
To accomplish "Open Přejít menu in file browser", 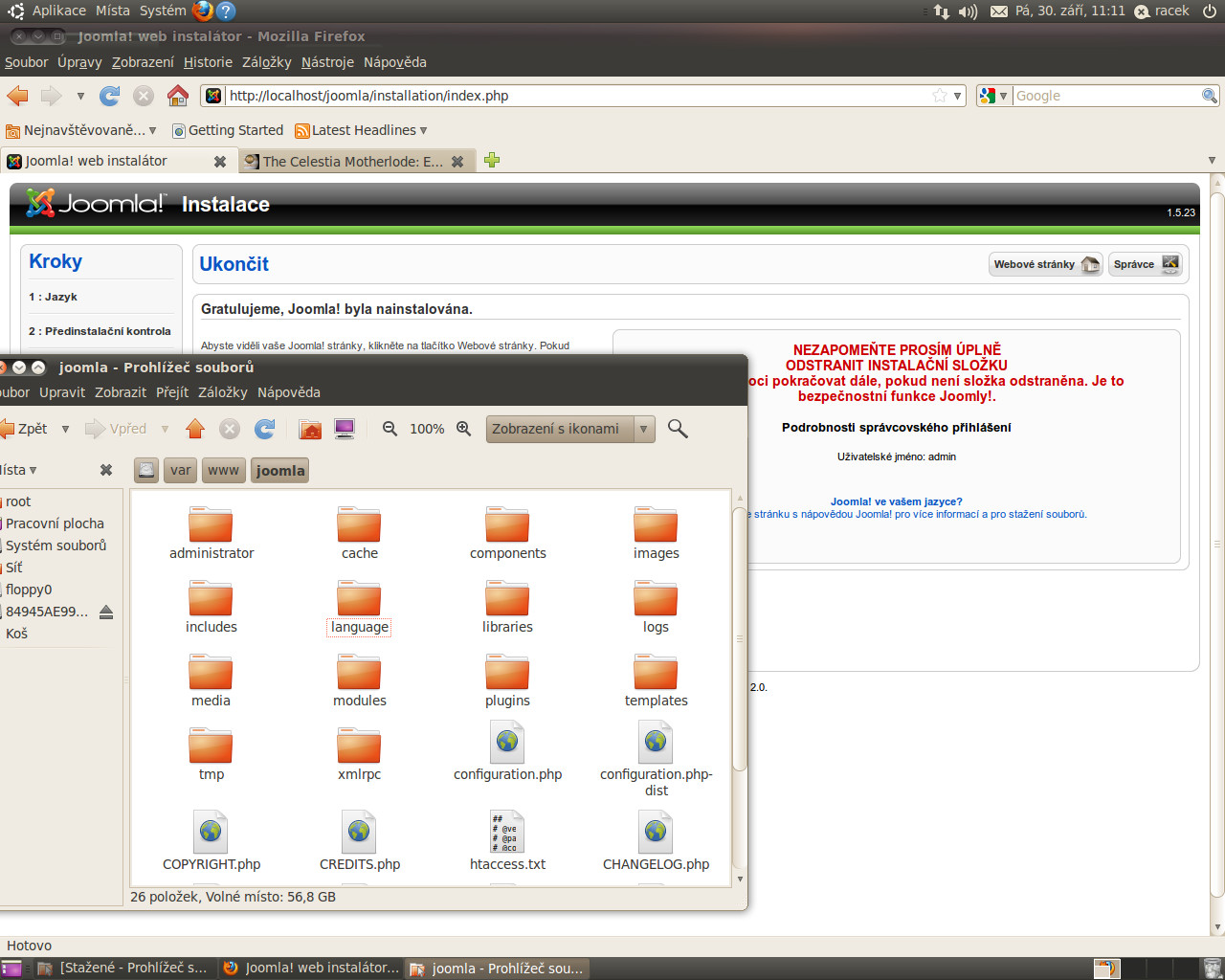I will 172,392.
